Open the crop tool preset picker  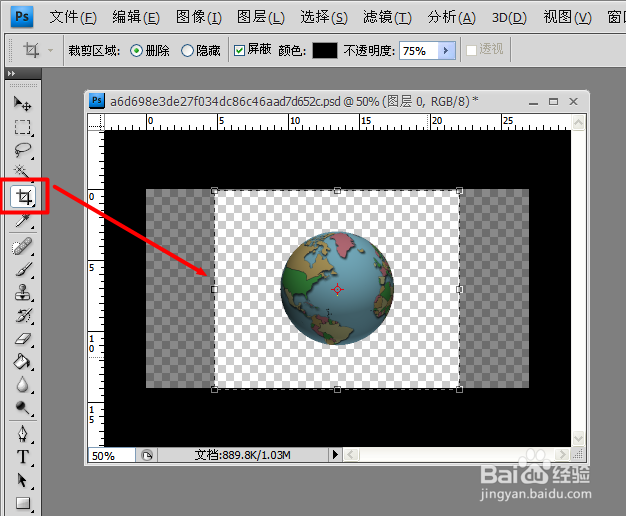pos(50,50)
